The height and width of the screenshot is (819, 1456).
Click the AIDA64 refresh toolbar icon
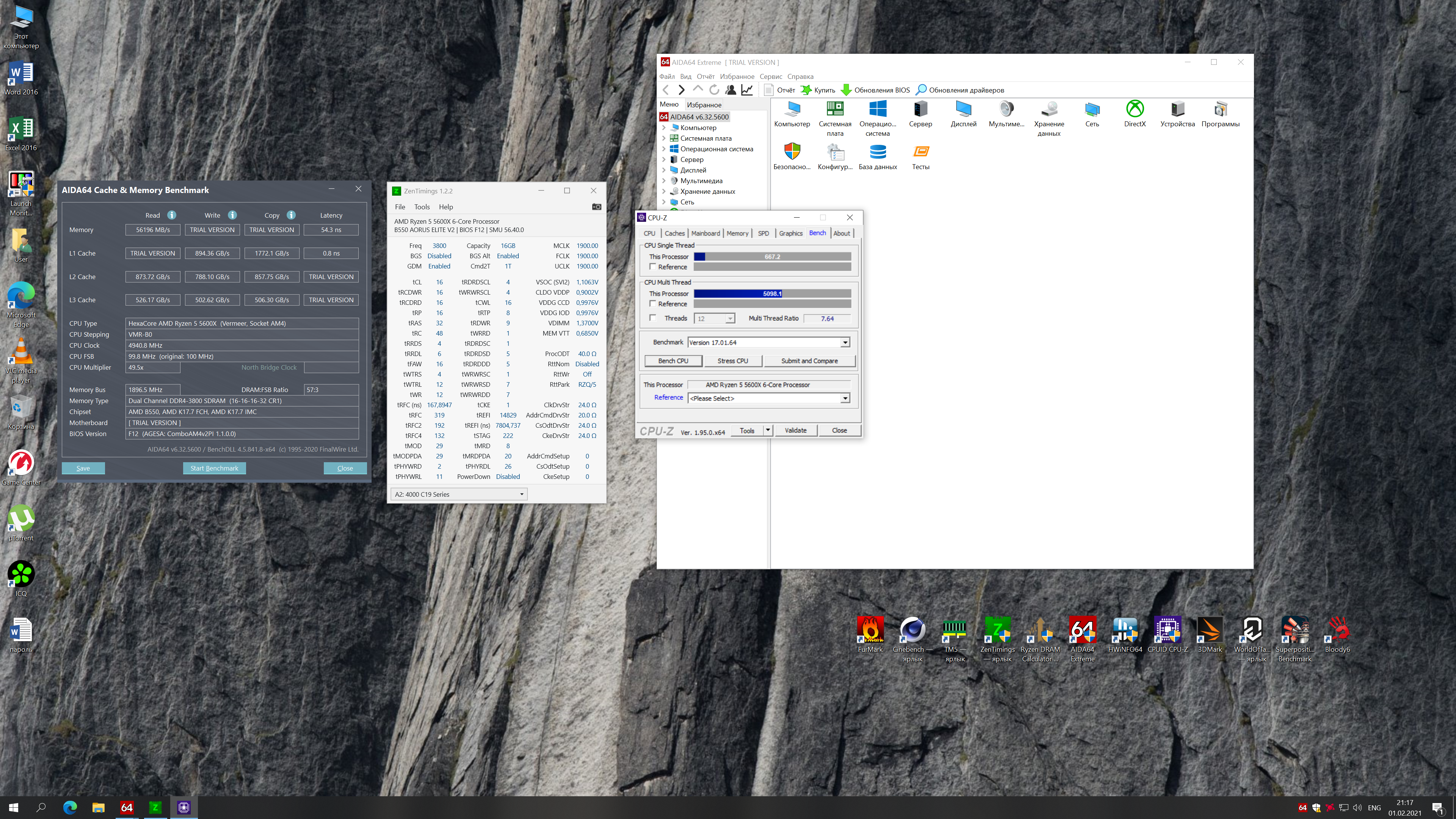pyautogui.click(x=714, y=90)
